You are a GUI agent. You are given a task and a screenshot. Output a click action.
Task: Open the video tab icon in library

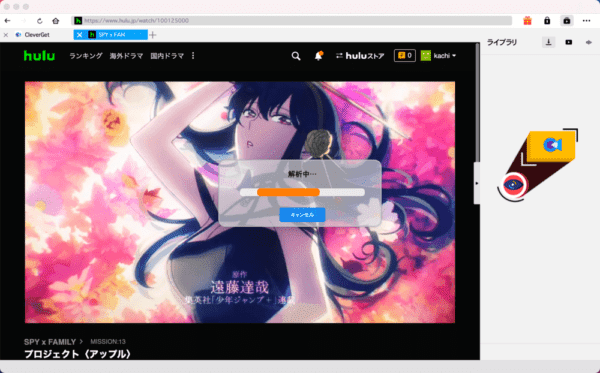point(569,42)
